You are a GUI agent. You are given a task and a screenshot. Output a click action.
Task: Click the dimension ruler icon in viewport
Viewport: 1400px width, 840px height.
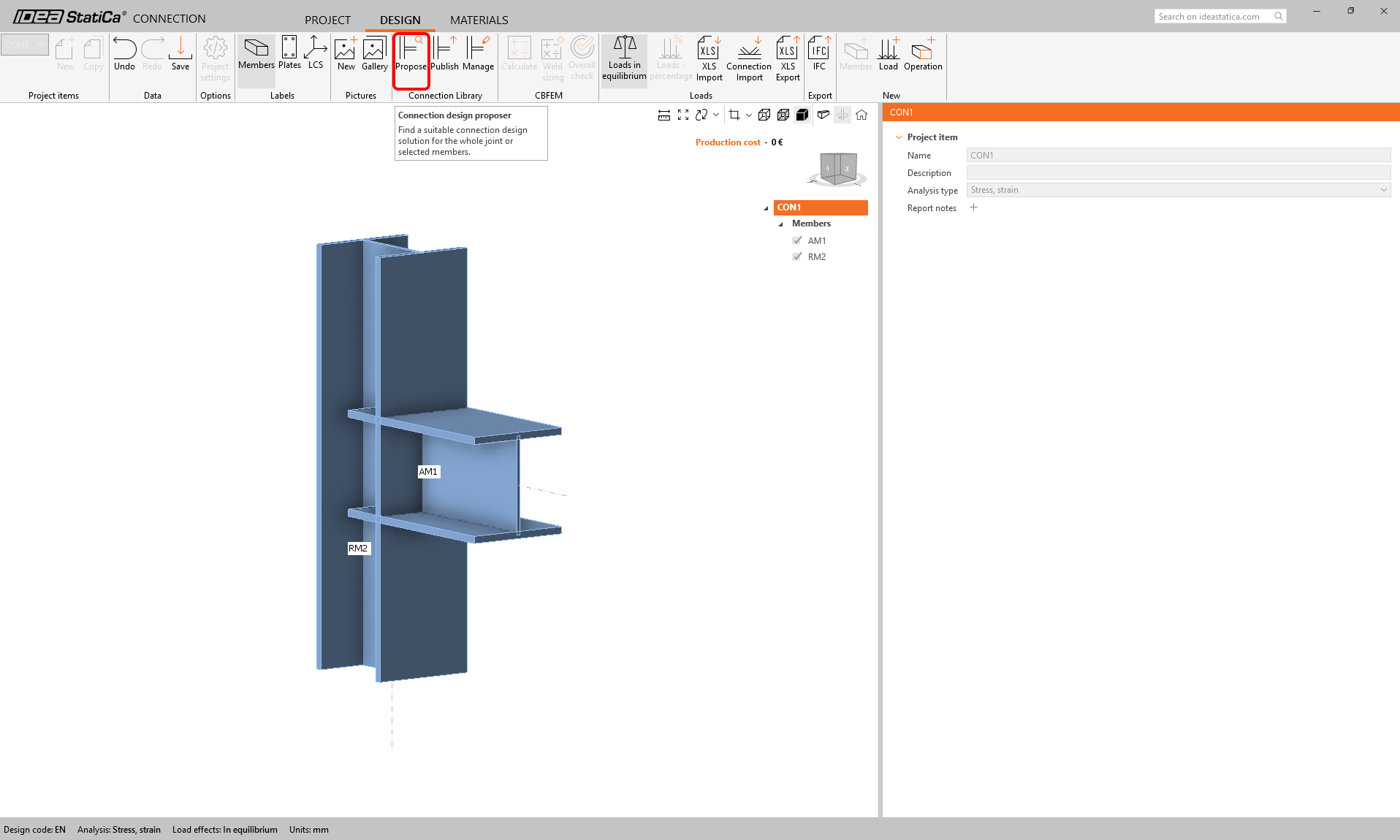664,115
